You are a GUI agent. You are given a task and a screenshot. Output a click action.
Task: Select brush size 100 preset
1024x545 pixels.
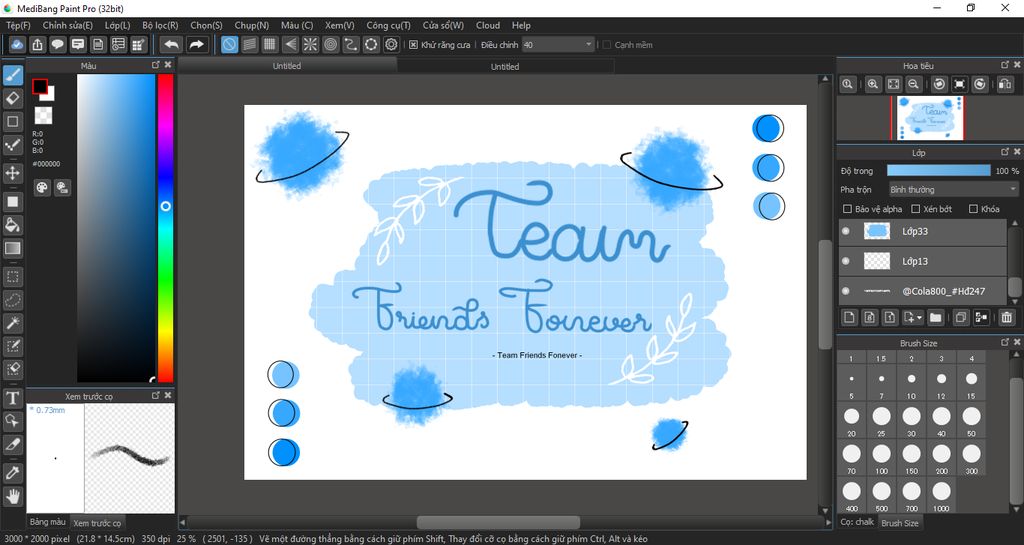pos(882,458)
